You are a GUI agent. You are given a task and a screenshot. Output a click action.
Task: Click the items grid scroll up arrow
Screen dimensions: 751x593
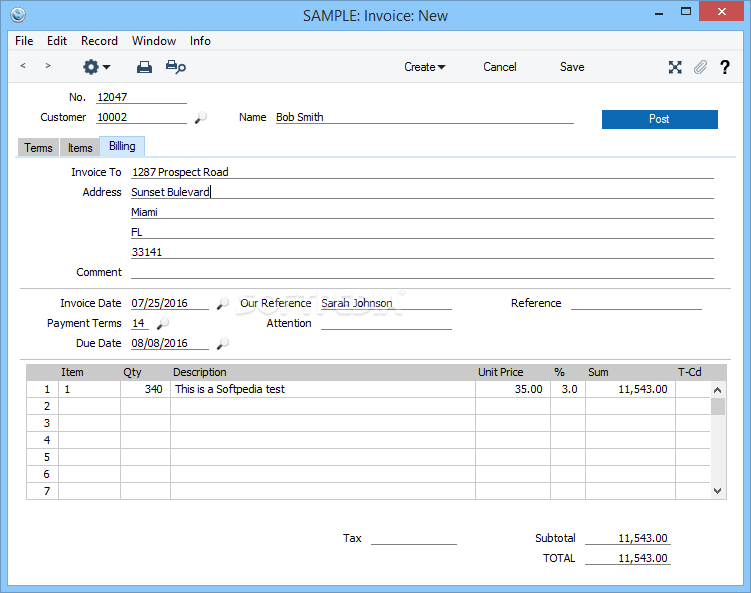point(717,390)
